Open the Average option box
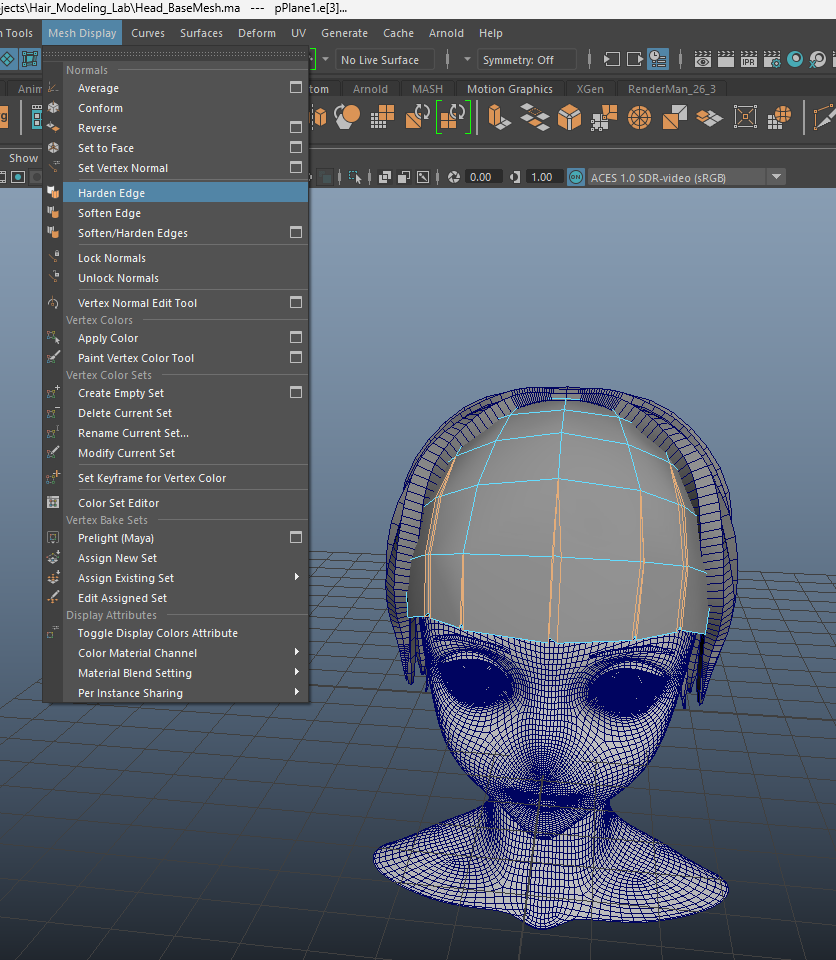The height and width of the screenshot is (960, 836). coord(296,88)
